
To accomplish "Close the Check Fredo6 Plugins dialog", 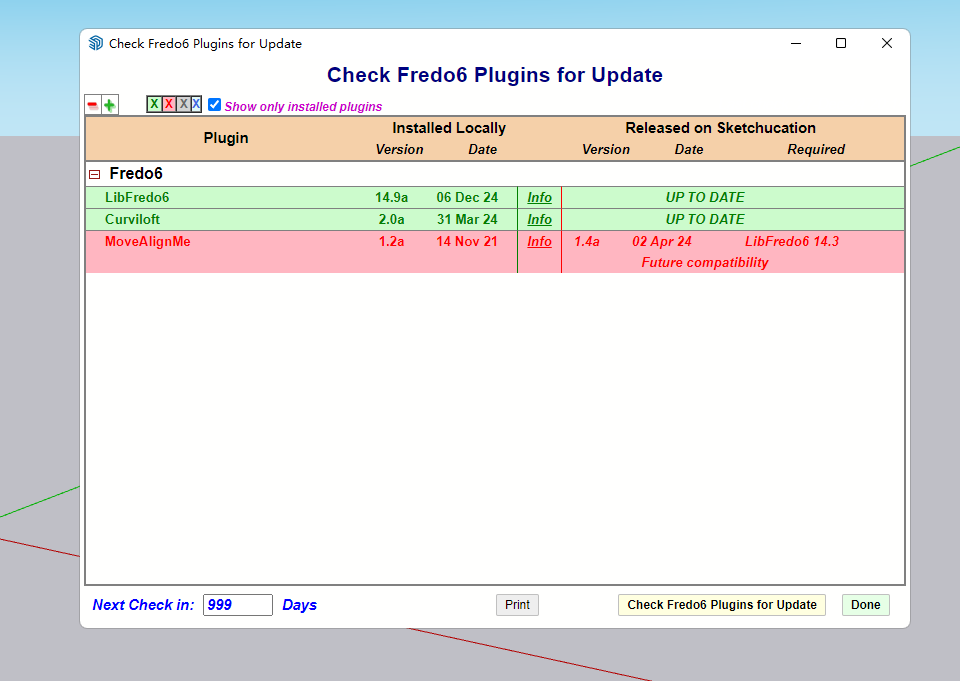I will click(x=886, y=43).
